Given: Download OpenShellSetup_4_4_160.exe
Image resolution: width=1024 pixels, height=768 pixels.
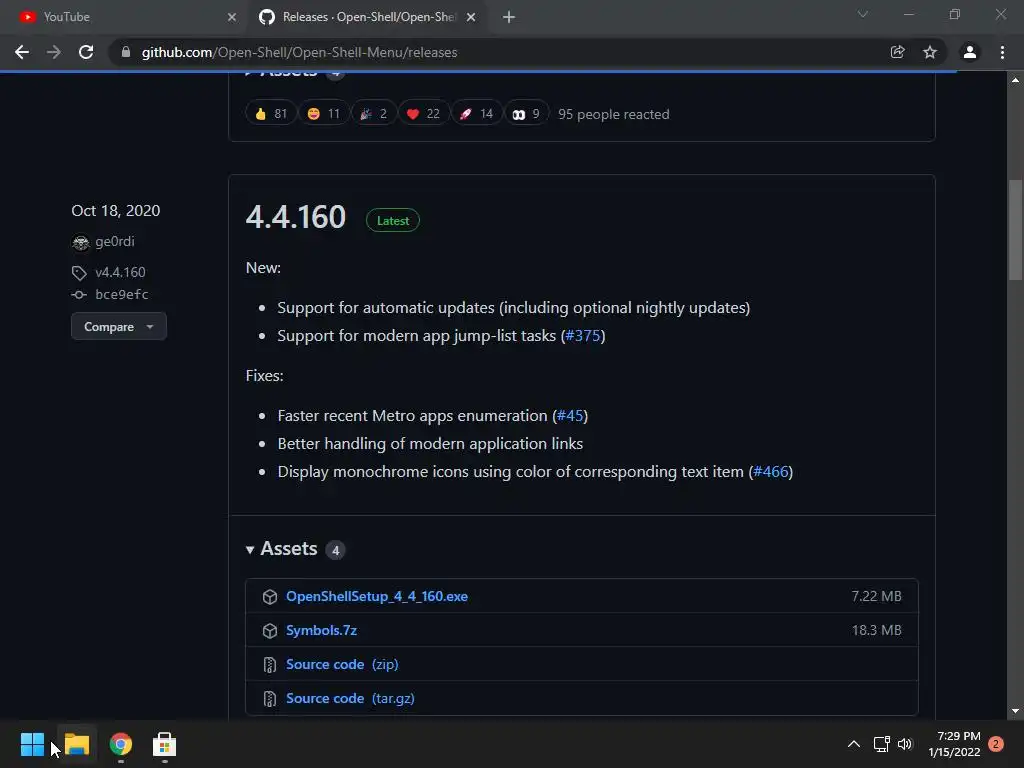Looking at the screenshot, I should 377,596.
